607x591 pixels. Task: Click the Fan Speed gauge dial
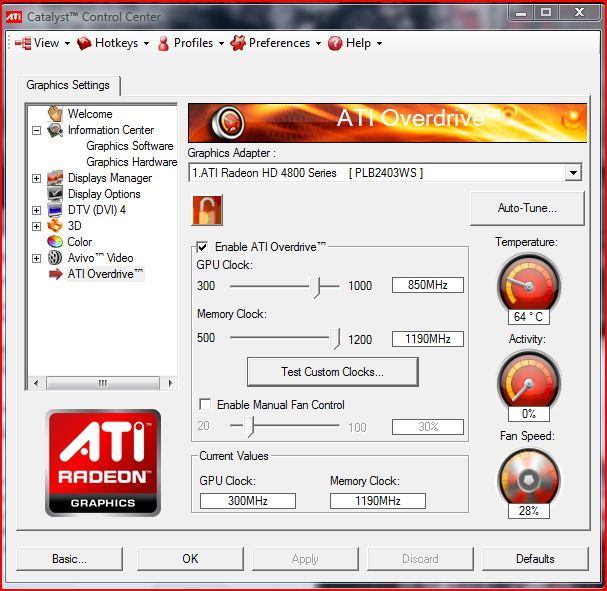529,479
